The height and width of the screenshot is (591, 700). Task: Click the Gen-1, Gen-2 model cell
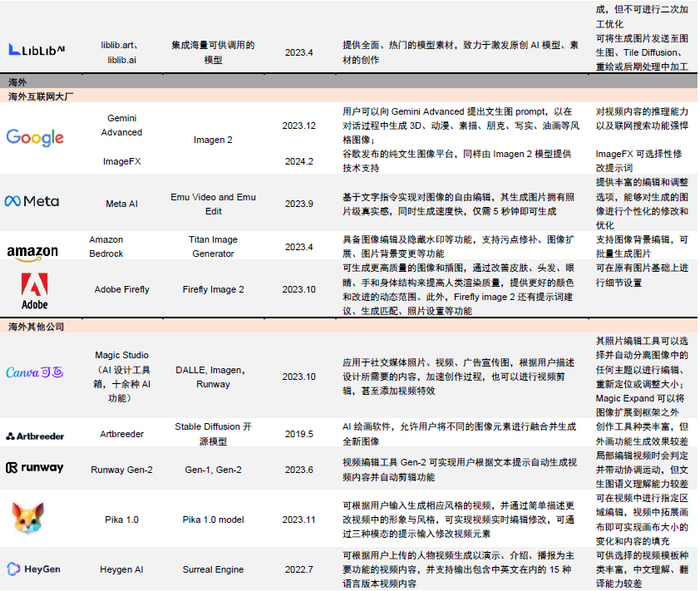coord(213,470)
